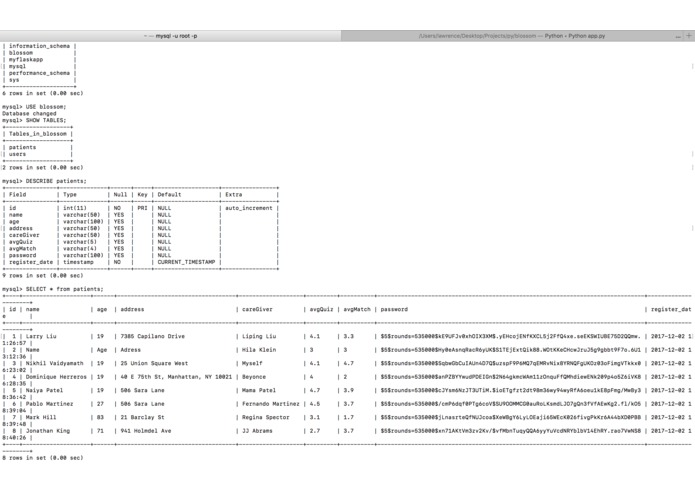The height and width of the screenshot is (494, 695).
Task: Click the address '941 Holmdel Ave'
Action: 146,431
